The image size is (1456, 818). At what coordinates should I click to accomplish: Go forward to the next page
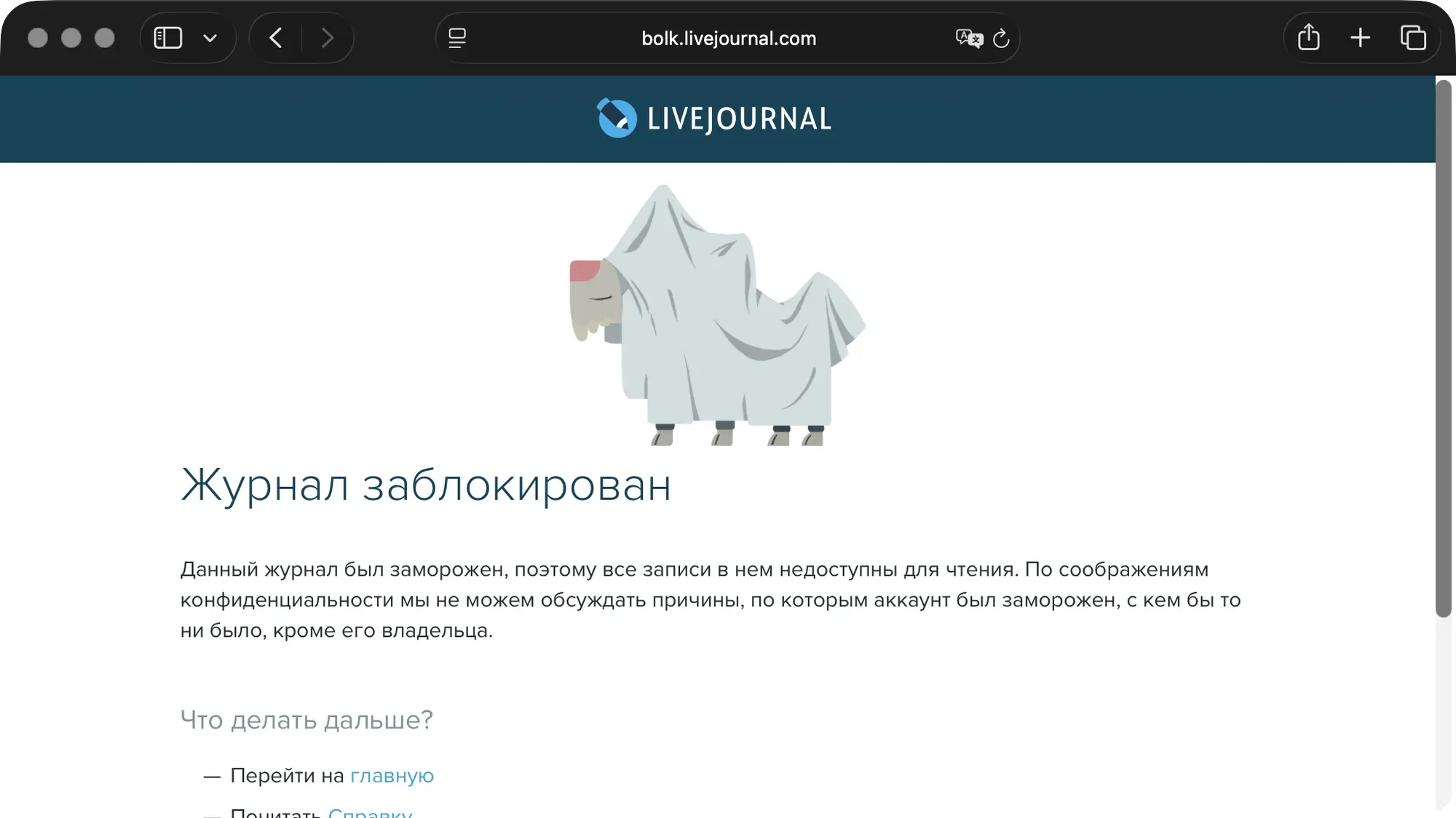pyautogui.click(x=327, y=38)
